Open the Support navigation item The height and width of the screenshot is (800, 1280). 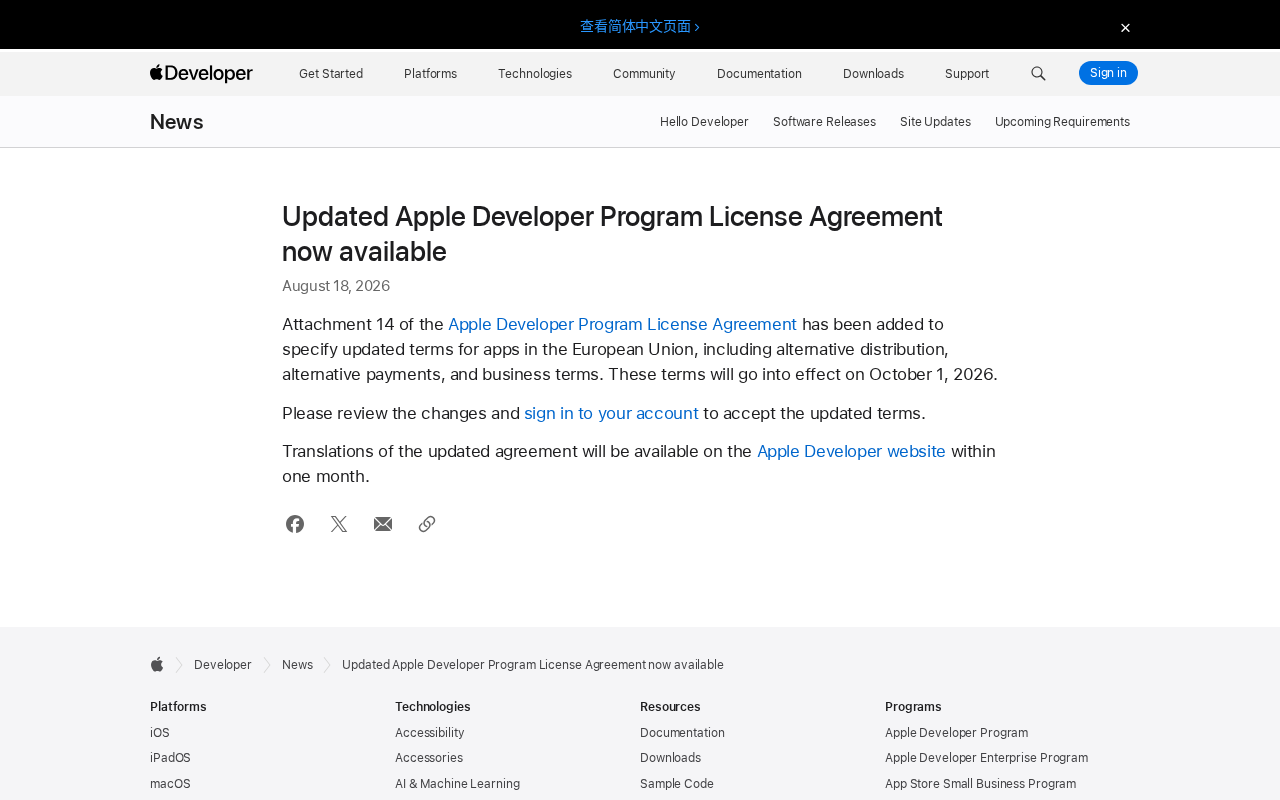pyautogui.click(x=967, y=73)
